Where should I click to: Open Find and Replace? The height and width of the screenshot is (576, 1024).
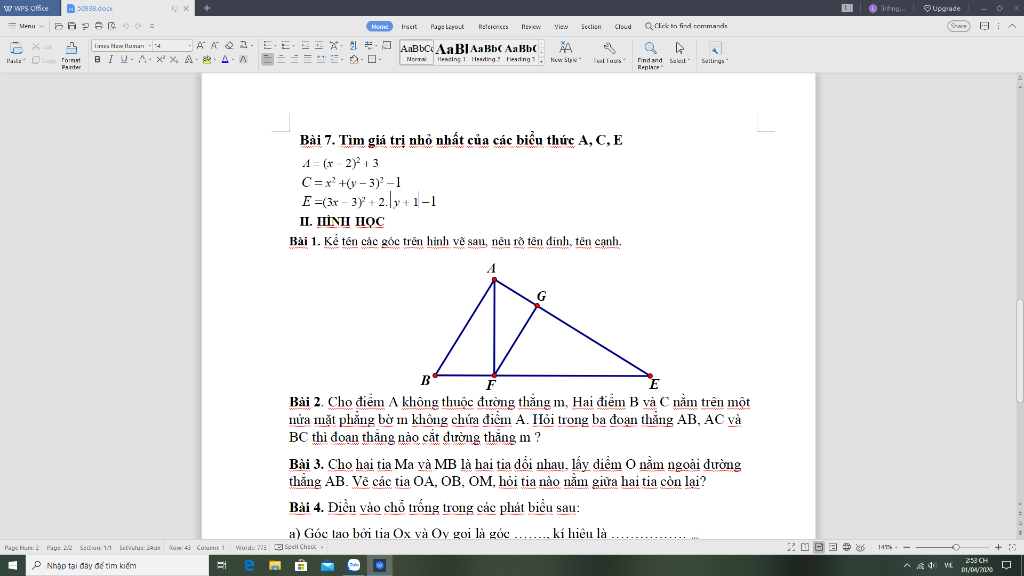[650, 55]
